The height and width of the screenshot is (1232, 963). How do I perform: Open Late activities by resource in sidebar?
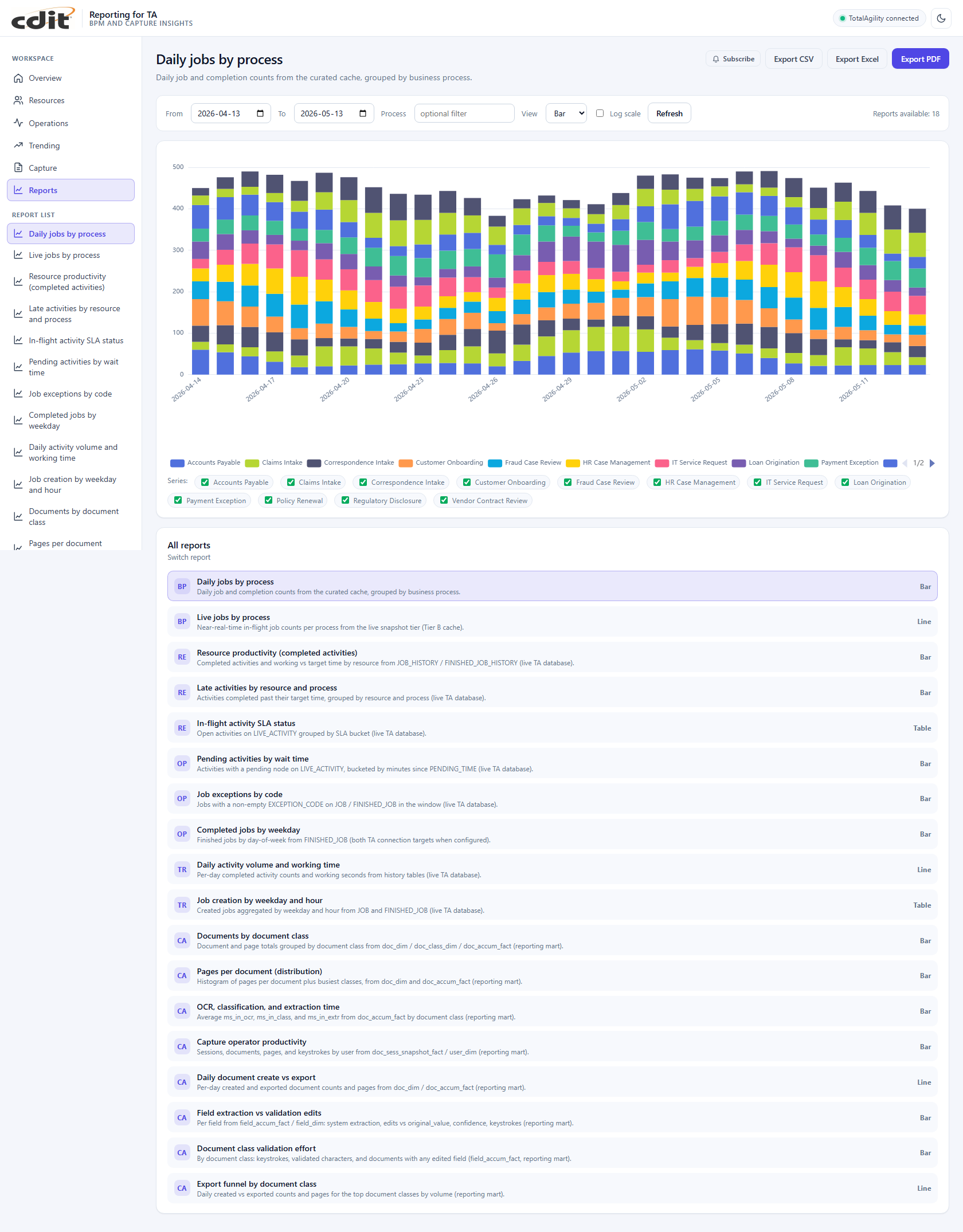tap(71, 314)
